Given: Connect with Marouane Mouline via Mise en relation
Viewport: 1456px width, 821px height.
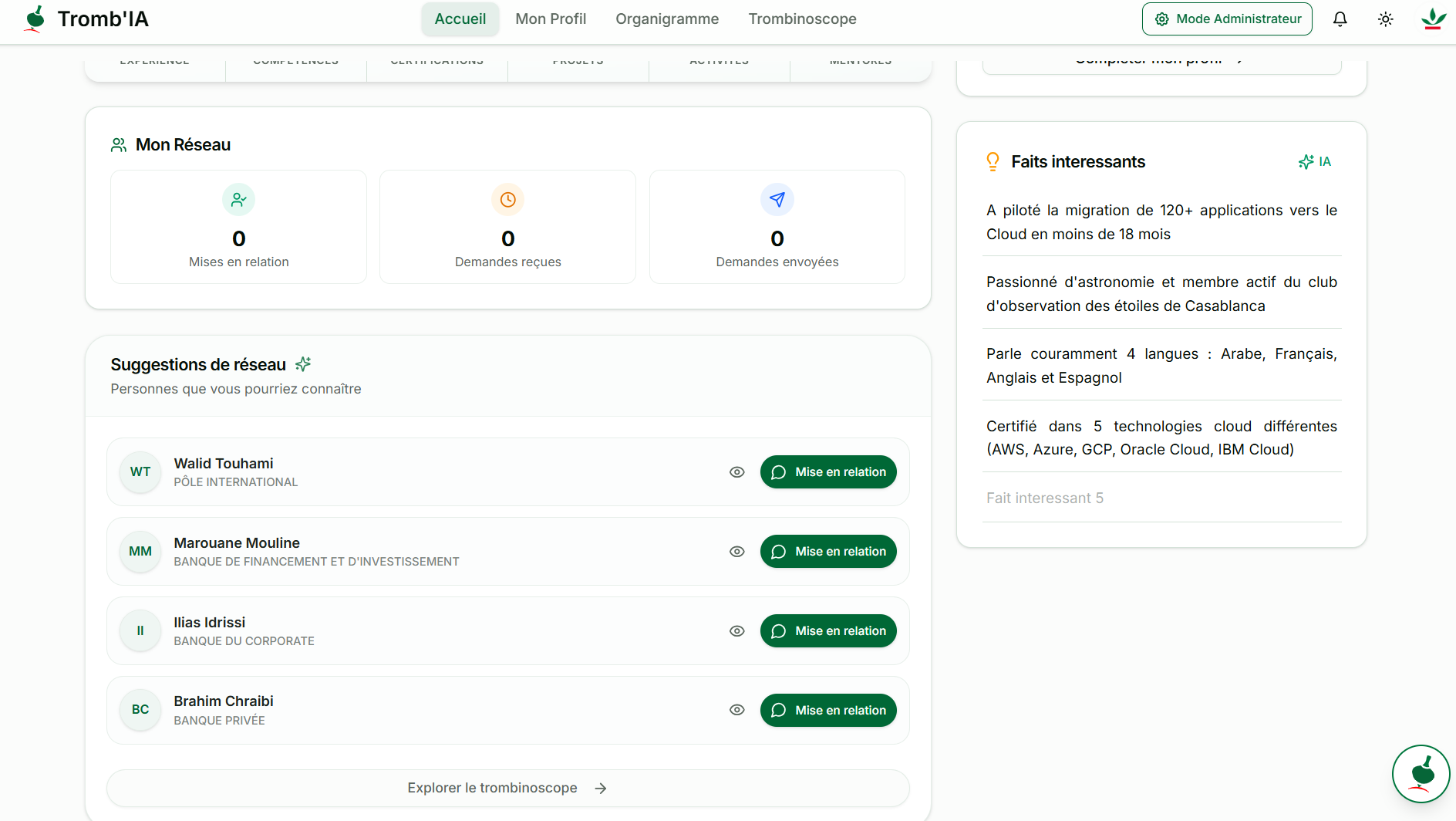Looking at the screenshot, I should (828, 552).
